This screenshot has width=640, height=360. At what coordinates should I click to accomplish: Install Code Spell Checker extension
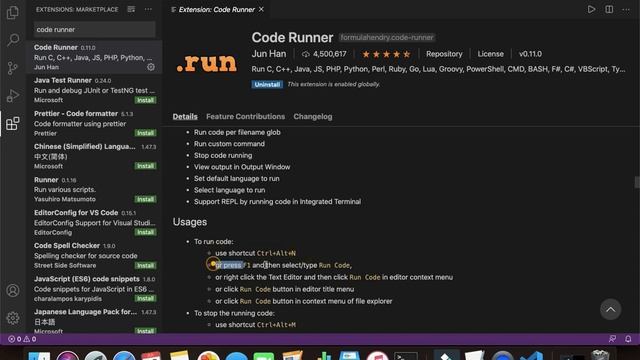(x=145, y=265)
